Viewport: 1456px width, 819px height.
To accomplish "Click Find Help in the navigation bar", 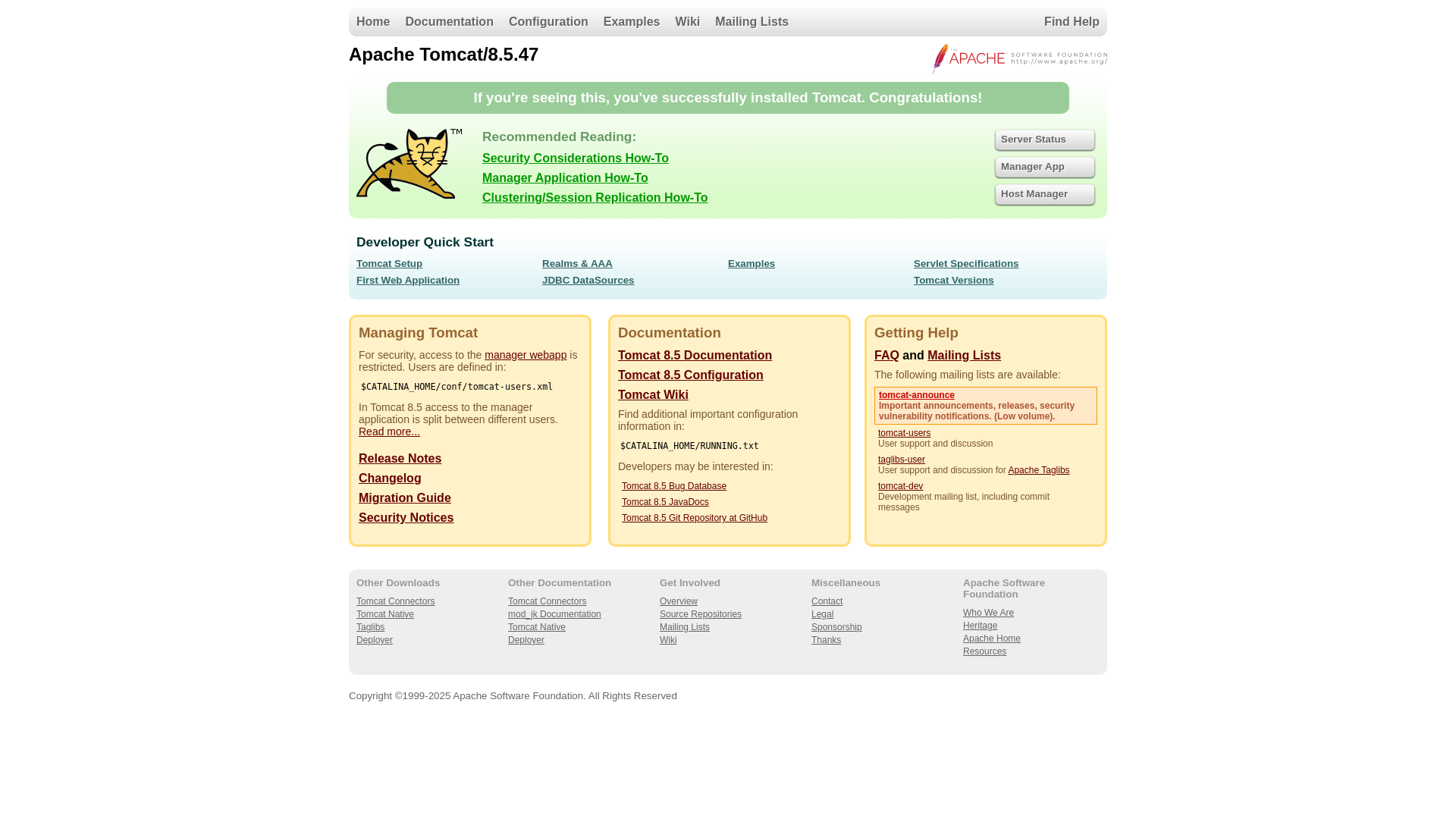I will click(x=1072, y=22).
